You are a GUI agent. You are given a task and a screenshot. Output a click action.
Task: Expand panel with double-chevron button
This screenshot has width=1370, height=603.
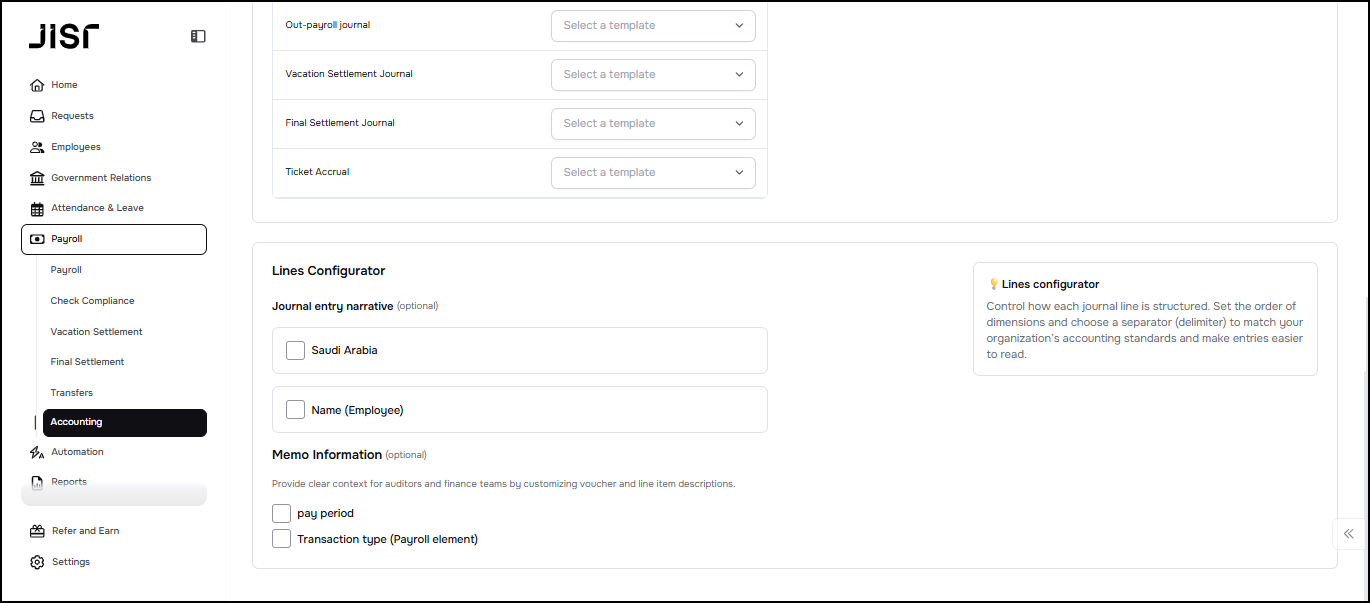[1349, 534]
